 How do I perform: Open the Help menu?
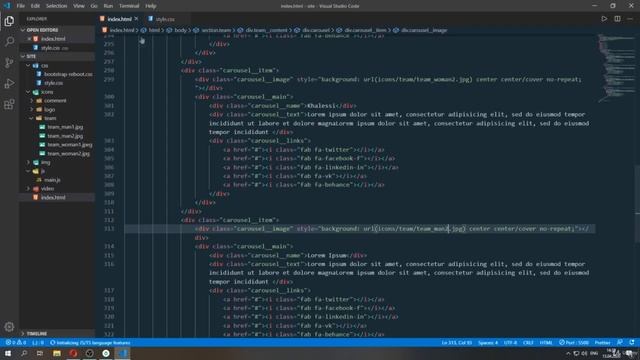151,6
